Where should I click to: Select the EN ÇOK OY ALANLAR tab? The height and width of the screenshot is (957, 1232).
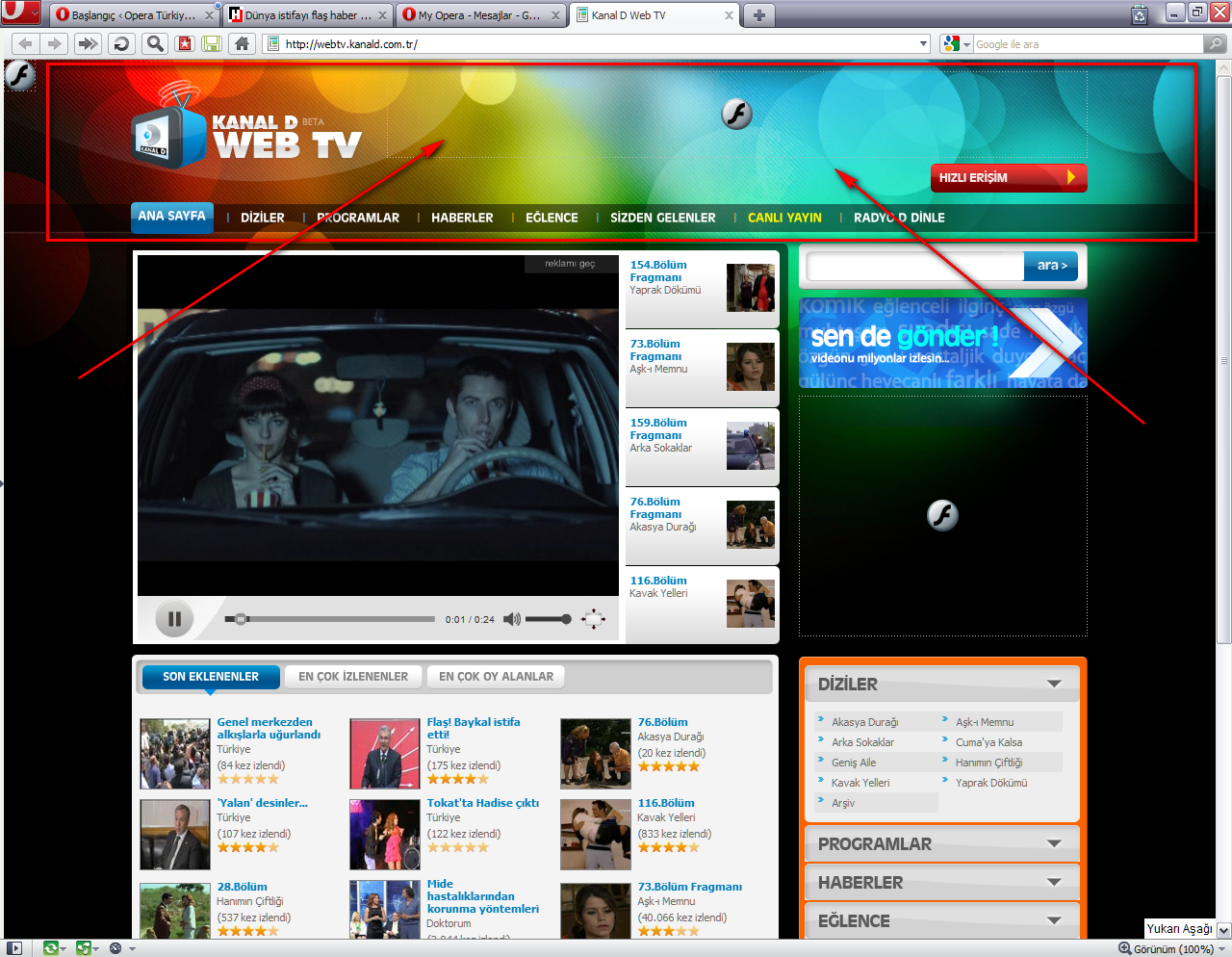496,677
